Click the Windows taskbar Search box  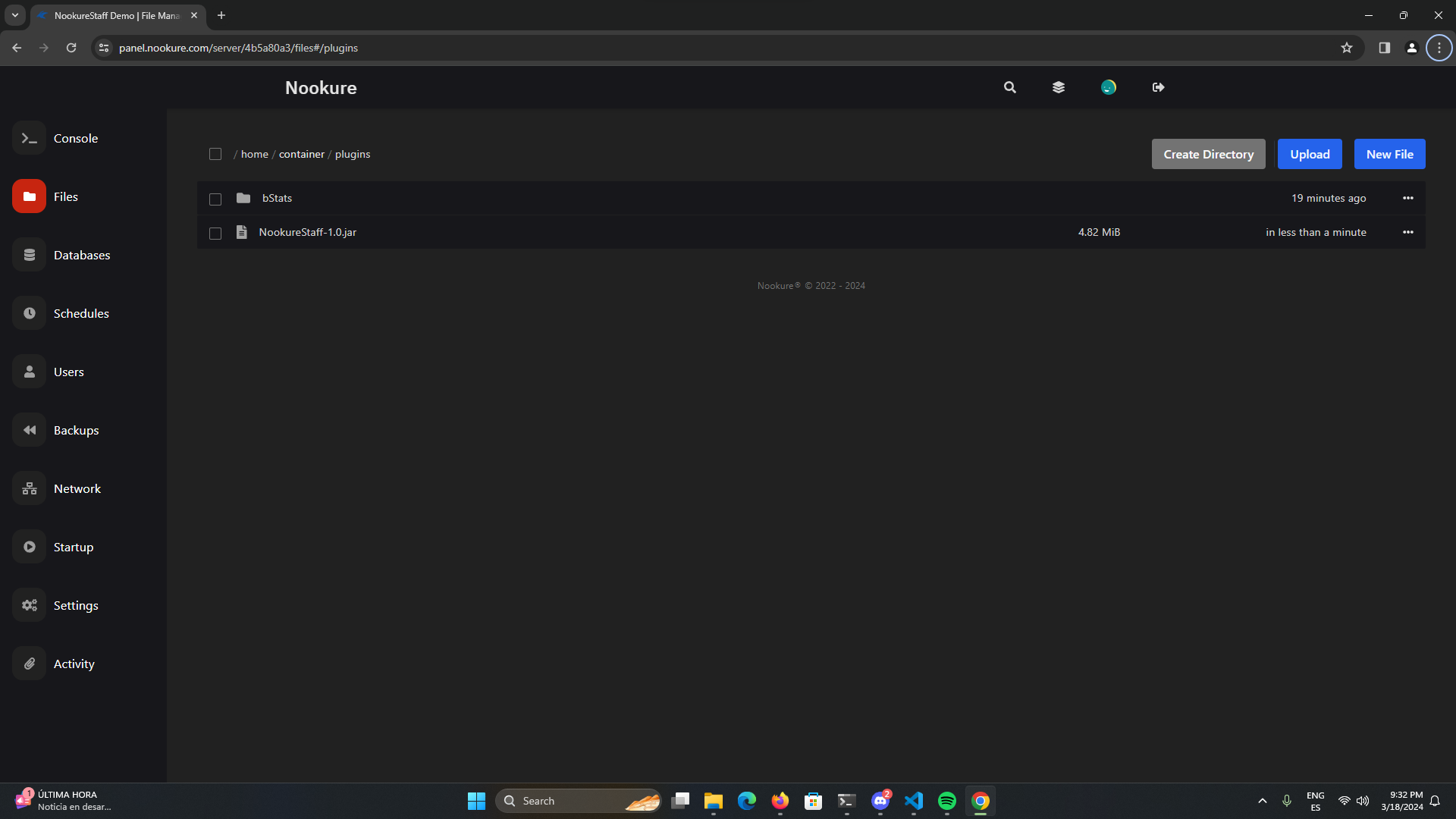[x=578, y=801]
